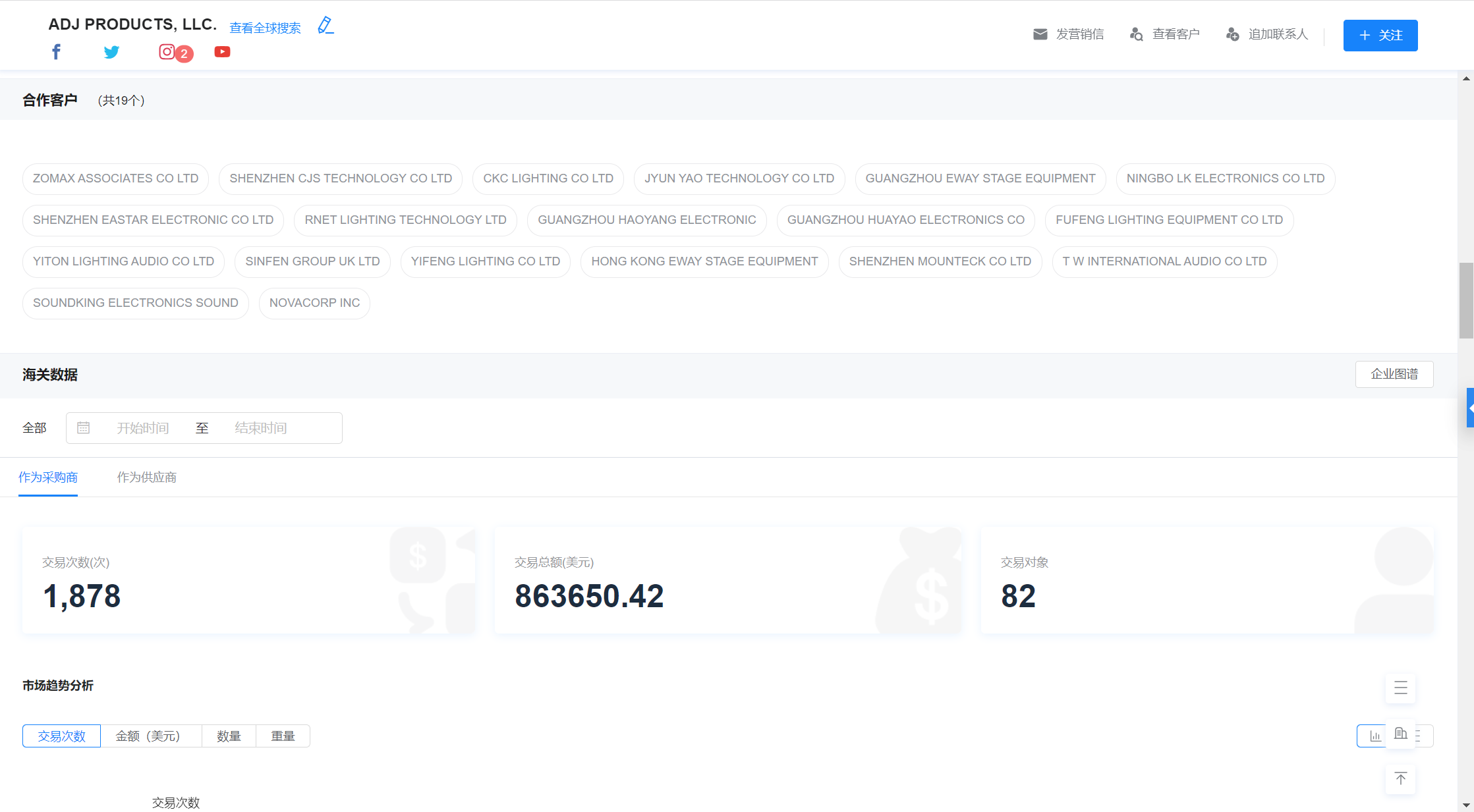The width and height of the screenshot is (1474, 812).
Task: Click the （共19个）customer count text
Action: tap(121, 100)
